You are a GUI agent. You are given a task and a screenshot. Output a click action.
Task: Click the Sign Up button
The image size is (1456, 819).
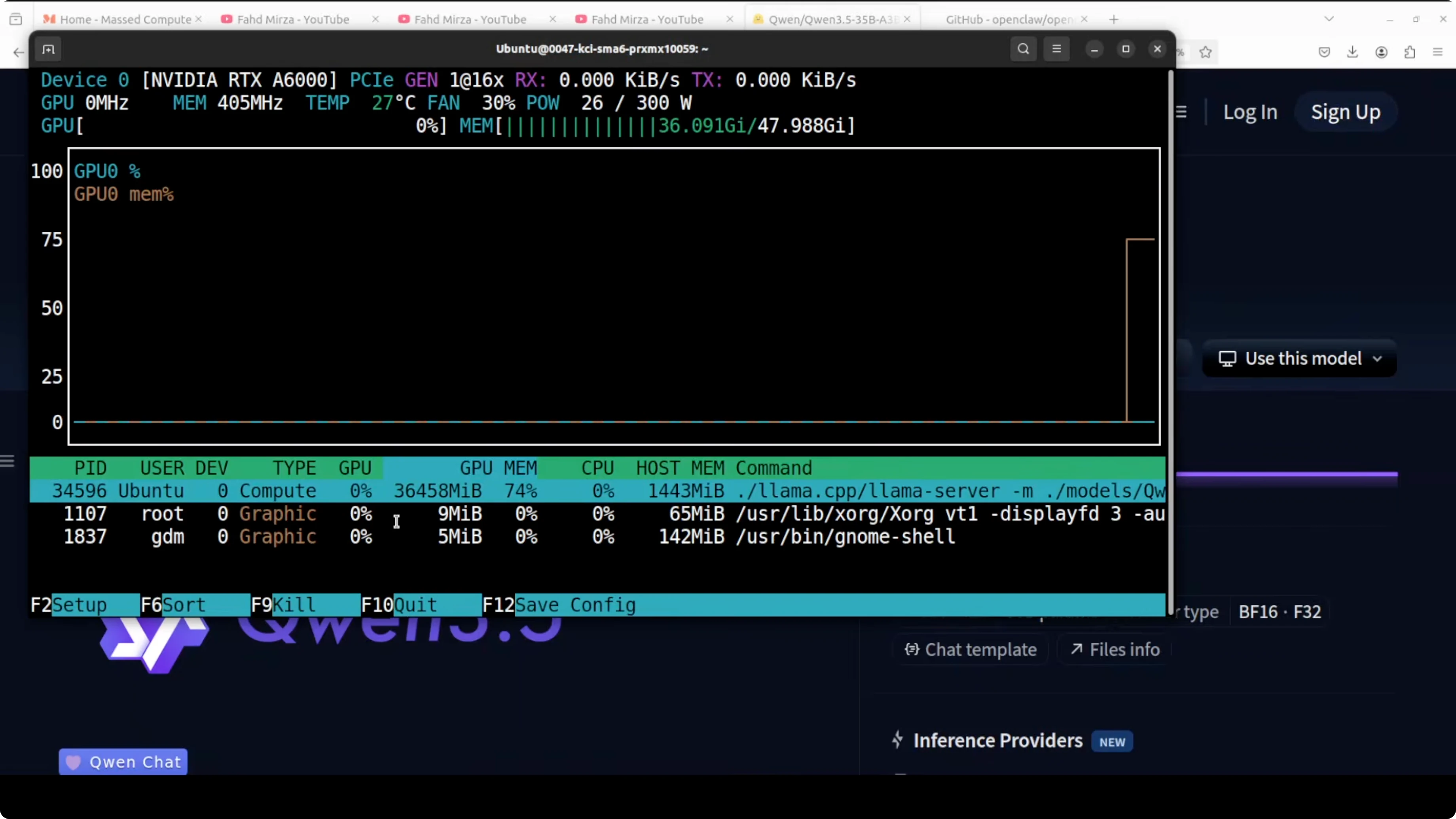1345,112
